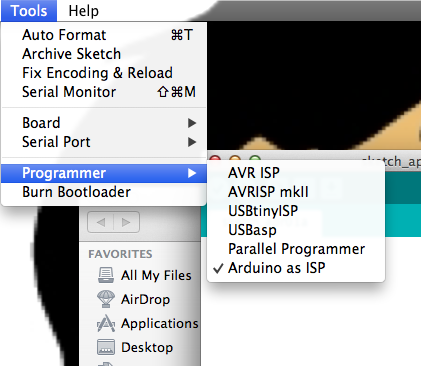
Task: Choose Auto Format from Tools menu
Action: (104, 35)
